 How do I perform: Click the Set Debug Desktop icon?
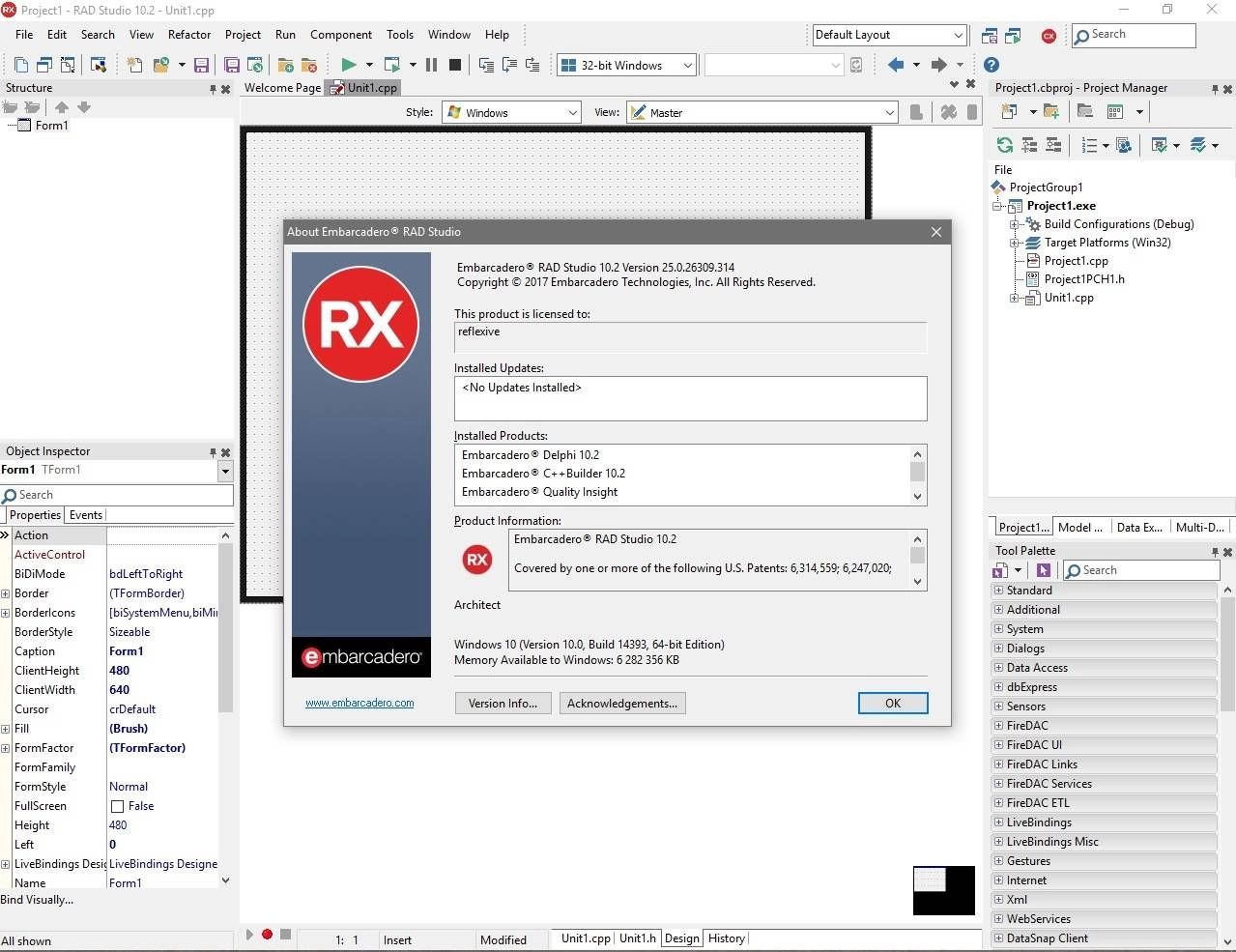(1013, 36)
